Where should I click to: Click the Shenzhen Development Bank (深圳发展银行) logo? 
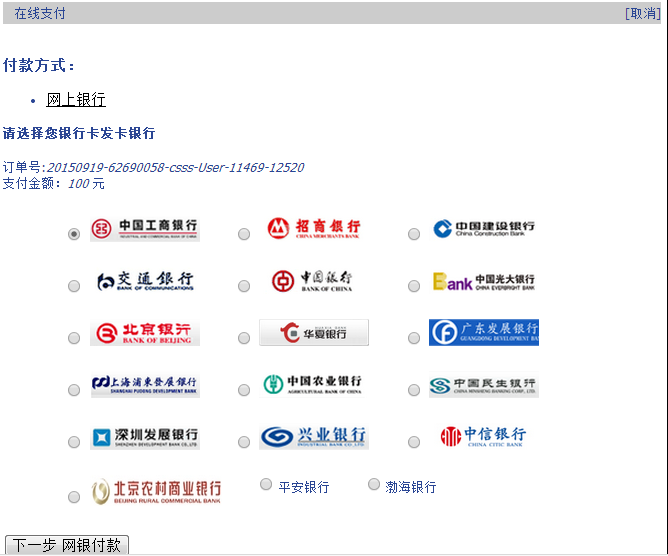[x=145, y=437]
